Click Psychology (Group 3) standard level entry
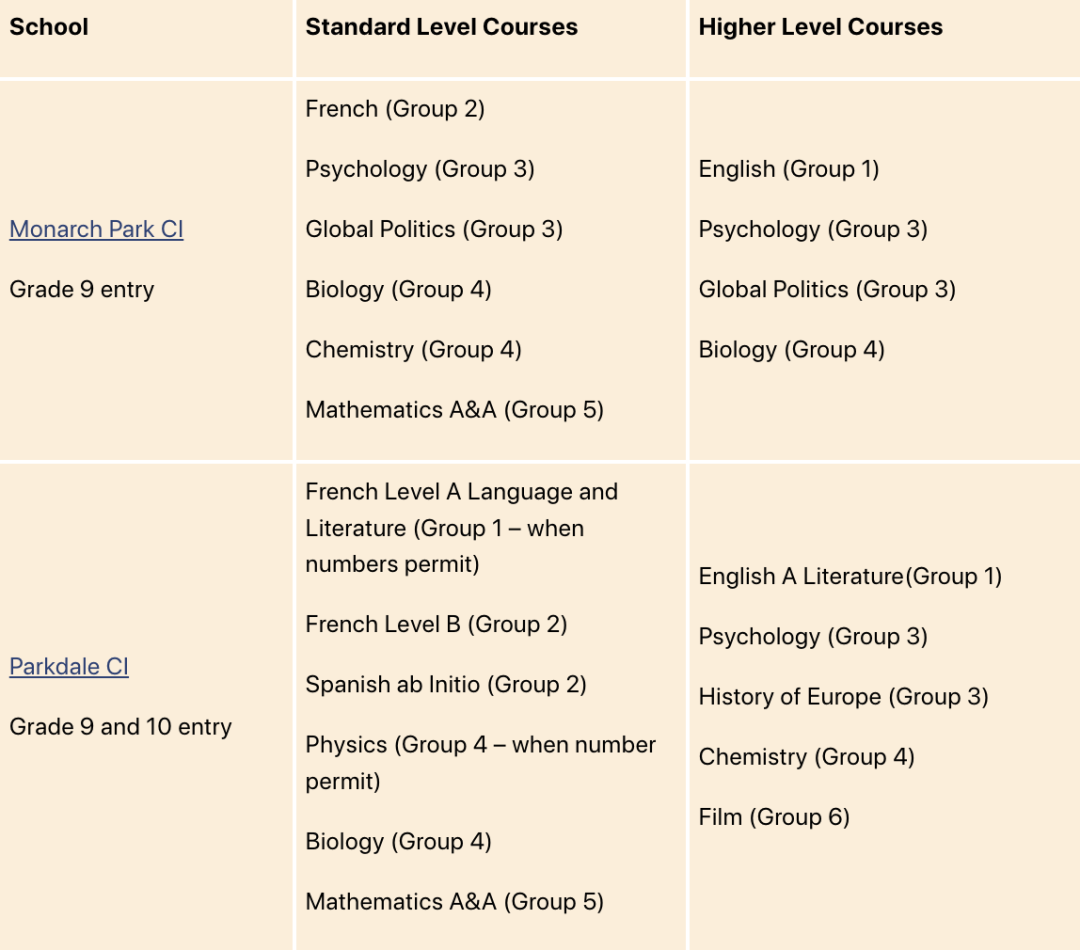 tap(420, 169)
